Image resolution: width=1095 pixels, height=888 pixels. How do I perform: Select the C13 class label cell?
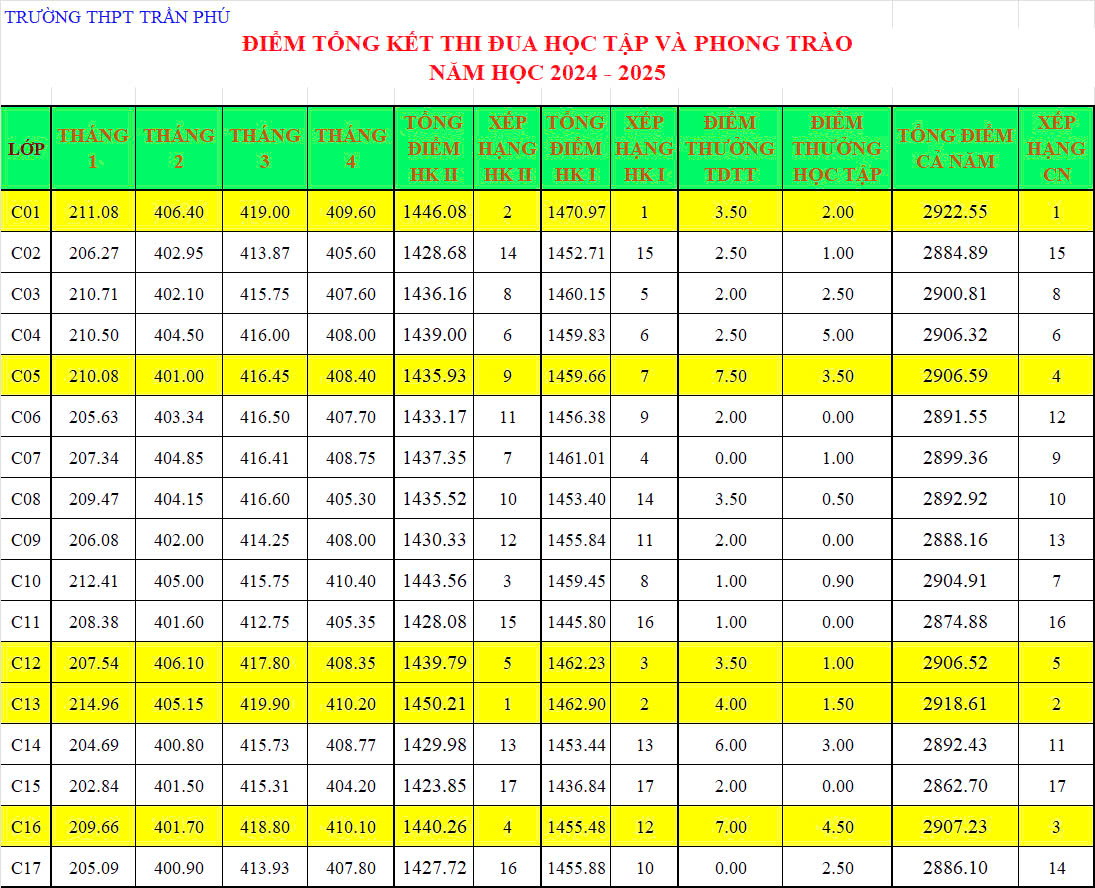point(25,704)
